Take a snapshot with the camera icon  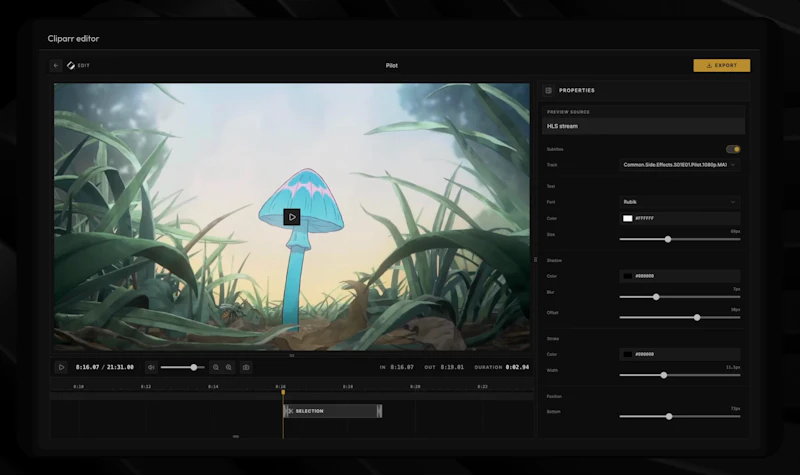[x=246, y=367]
